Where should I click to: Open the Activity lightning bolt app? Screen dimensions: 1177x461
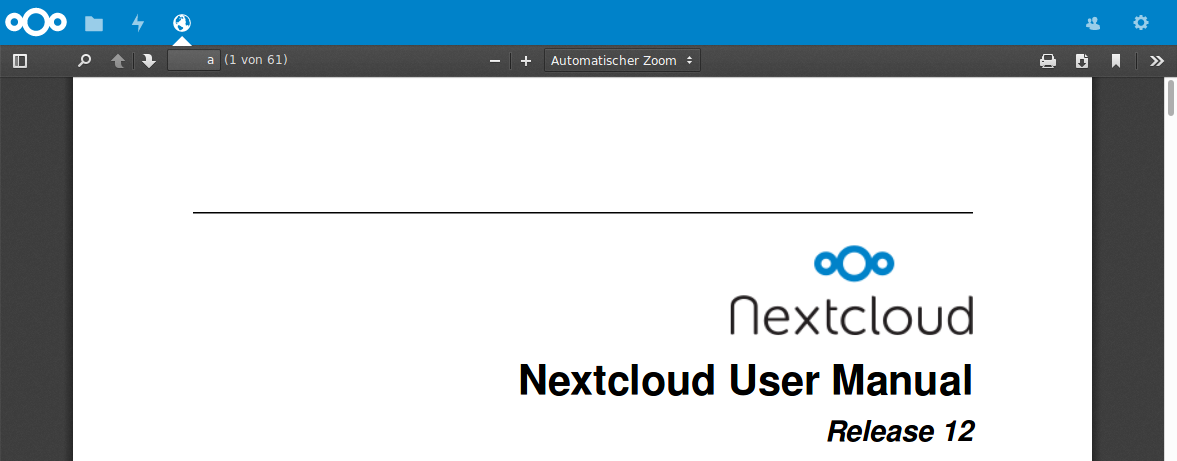(x=138, y=23)
